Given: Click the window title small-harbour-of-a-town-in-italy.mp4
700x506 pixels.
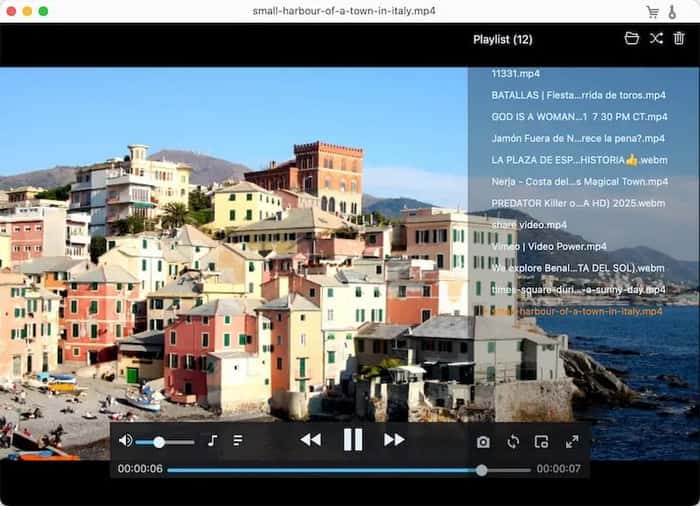Looking at the screenshot, I should coord(344,11).
